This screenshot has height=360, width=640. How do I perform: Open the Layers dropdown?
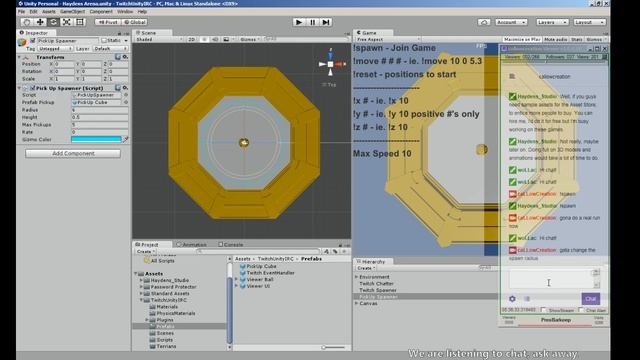pos(552,22)
